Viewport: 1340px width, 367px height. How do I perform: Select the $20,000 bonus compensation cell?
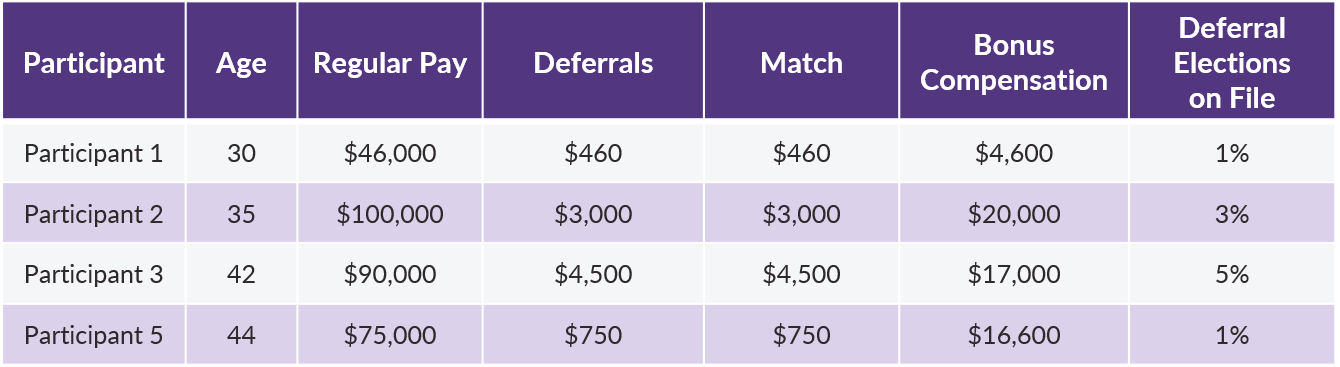[1014, 214]
